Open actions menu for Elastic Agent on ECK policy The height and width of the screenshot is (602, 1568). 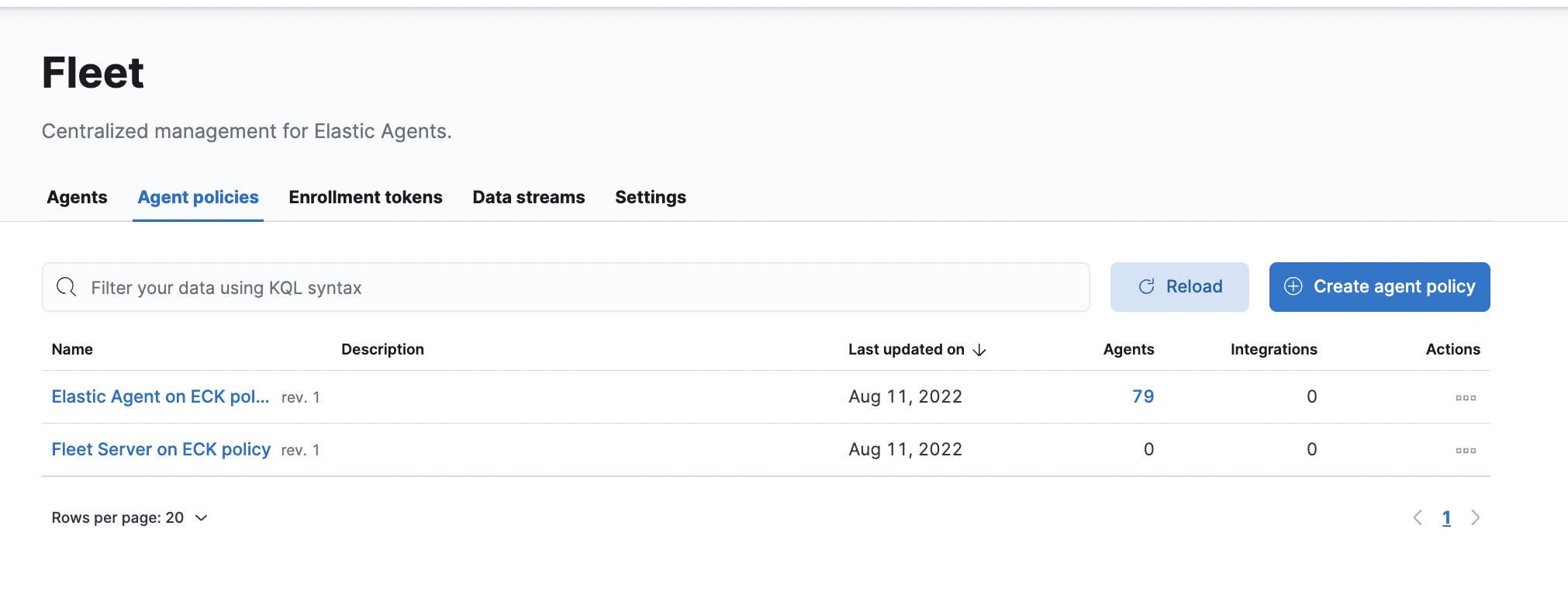1465,397
